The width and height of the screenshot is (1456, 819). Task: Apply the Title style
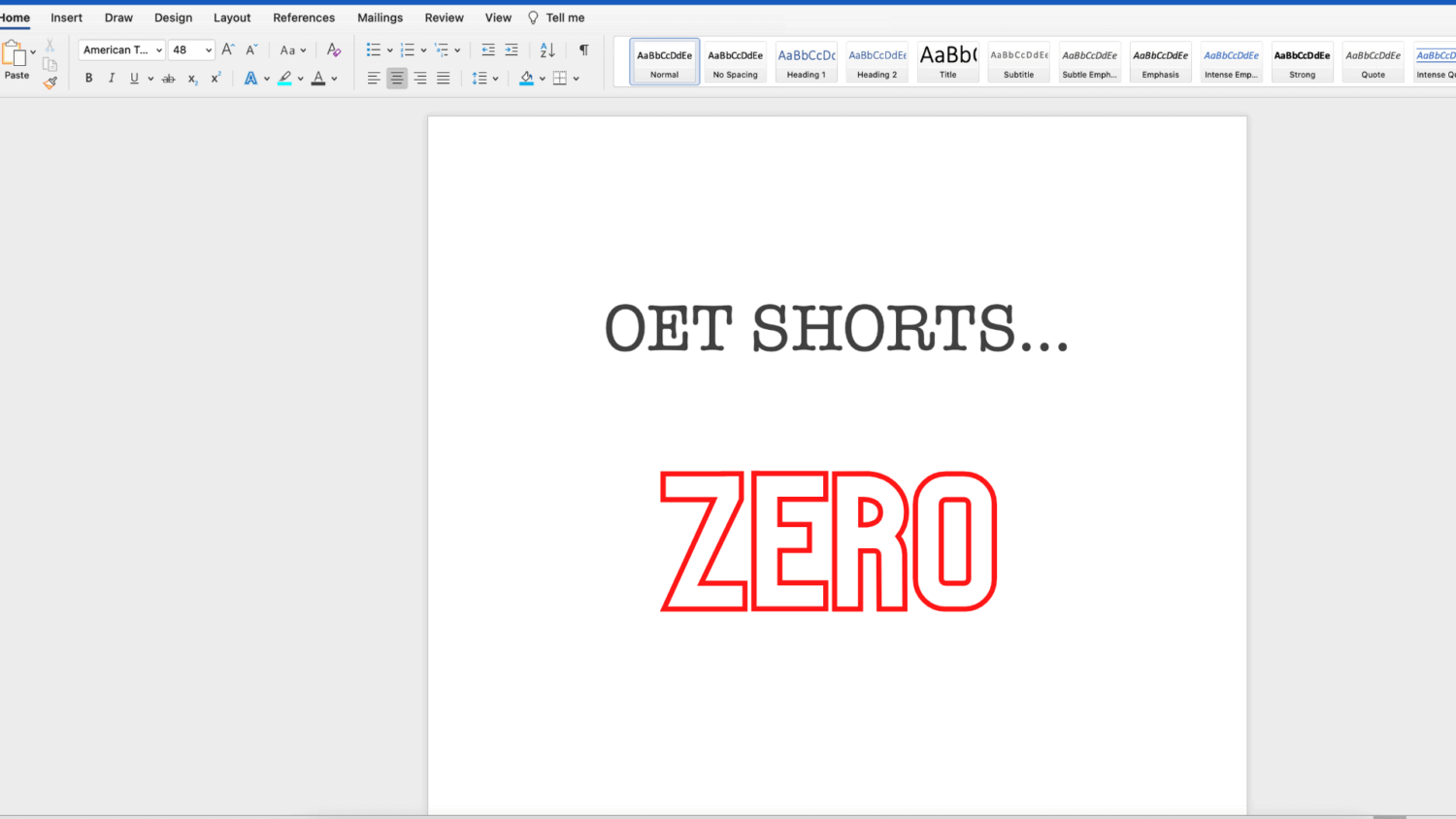[948, 62]
